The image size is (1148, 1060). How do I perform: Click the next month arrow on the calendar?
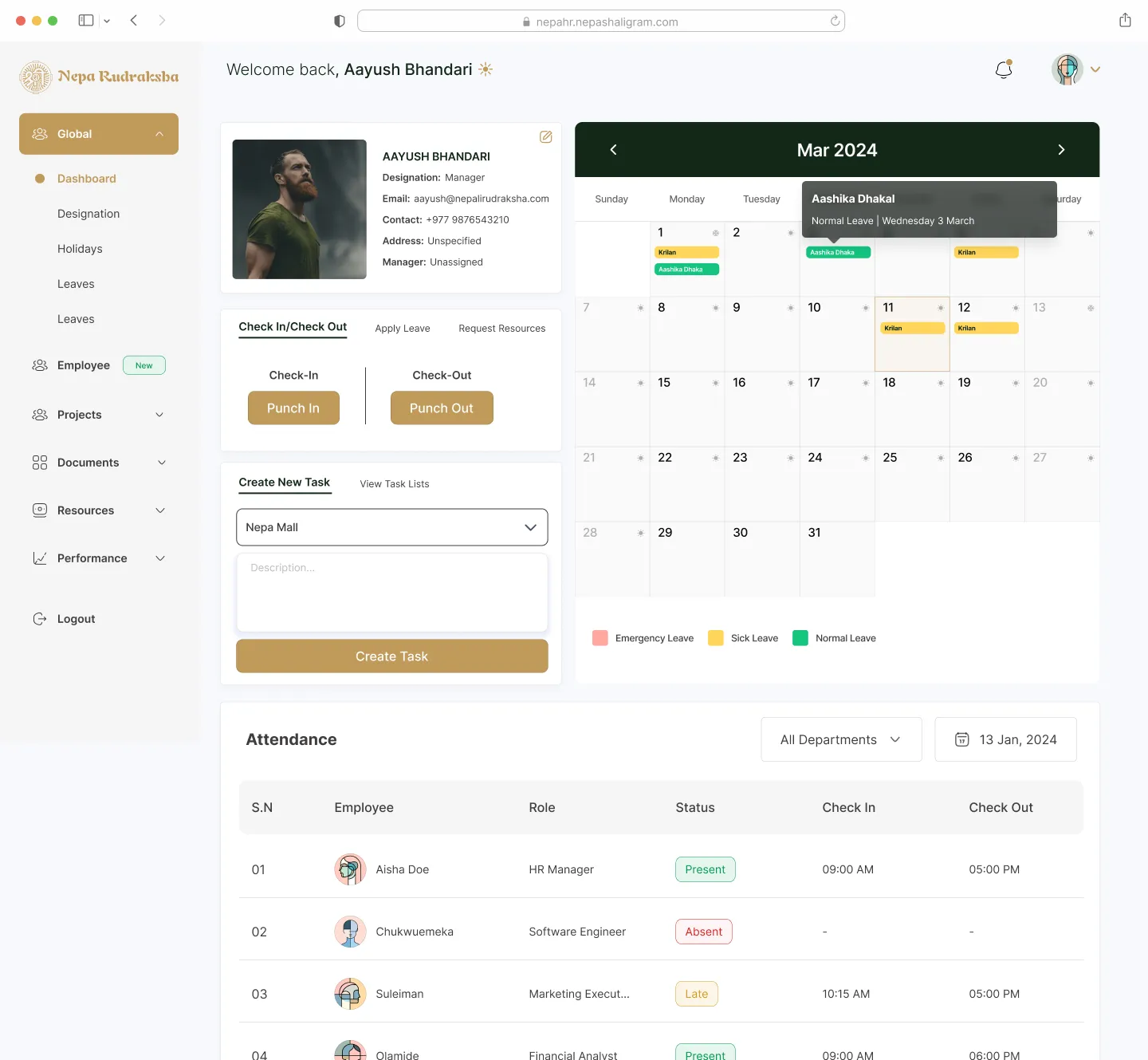coord(1061,149)
